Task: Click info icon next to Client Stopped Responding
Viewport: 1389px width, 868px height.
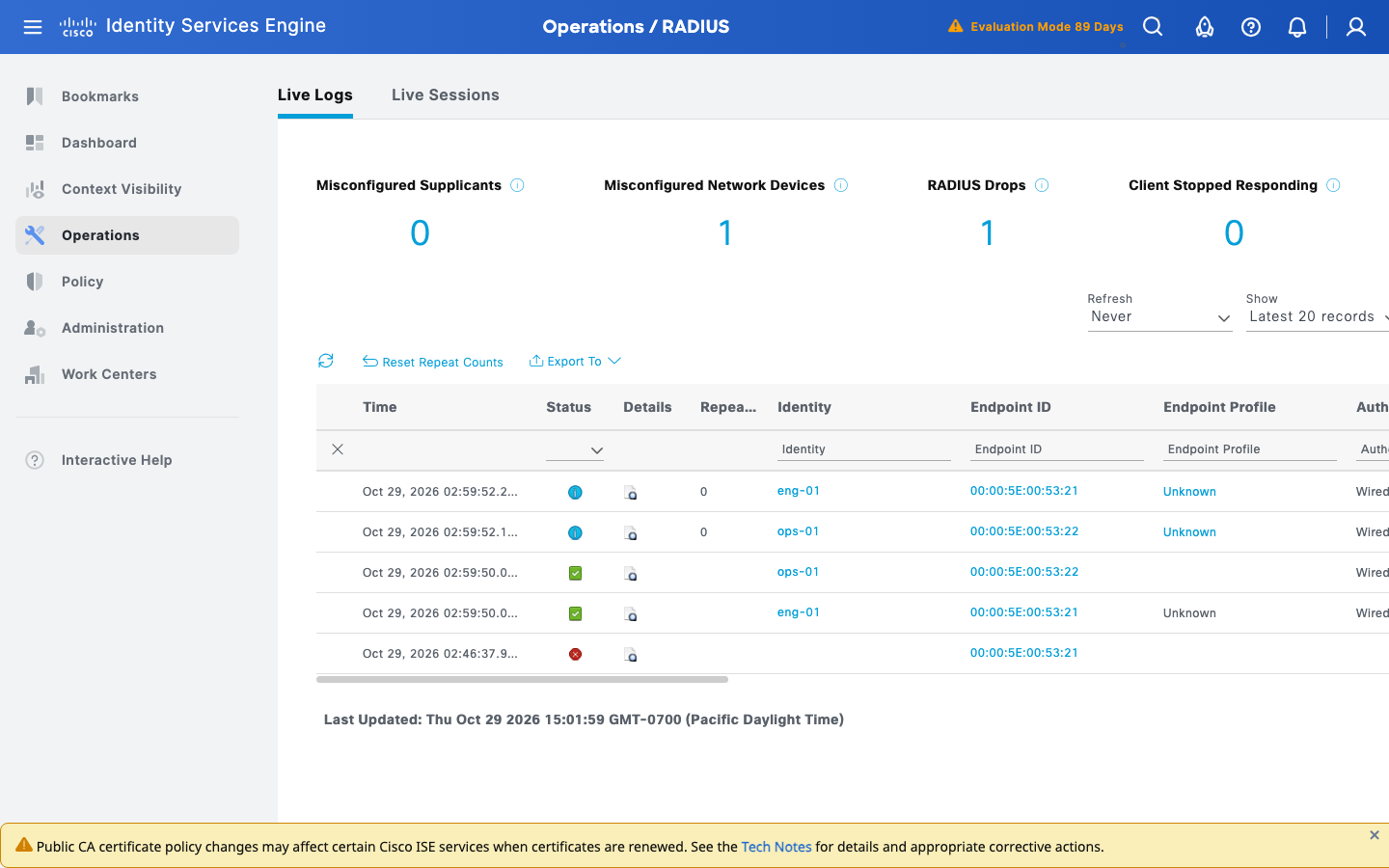Action: (x=1333, y=185)
